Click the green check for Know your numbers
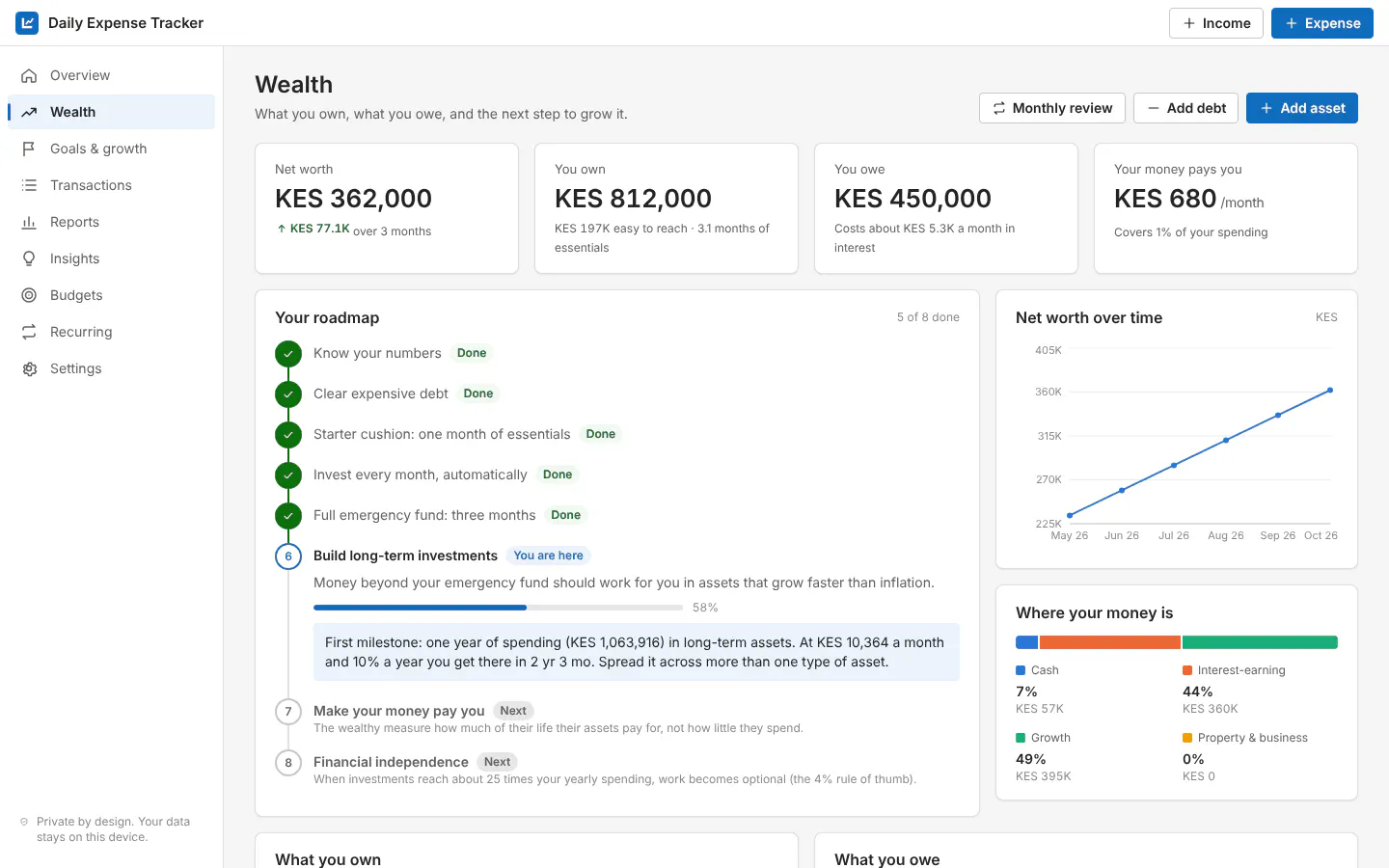 [x=288, y=354]
